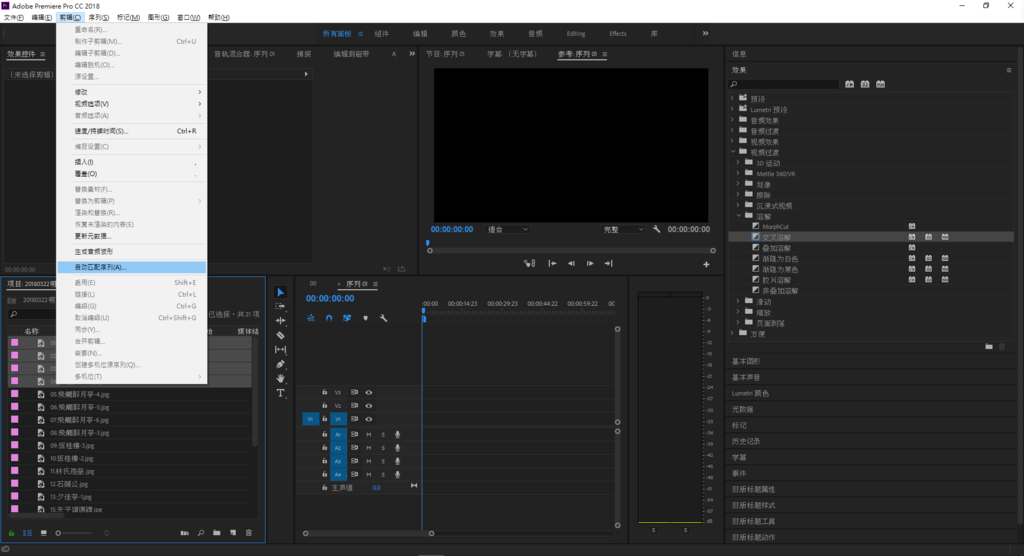Open the 完整 playback resolution dropdown
The width and height of the screenshot is (1024, 556).
tap(623, 229)
